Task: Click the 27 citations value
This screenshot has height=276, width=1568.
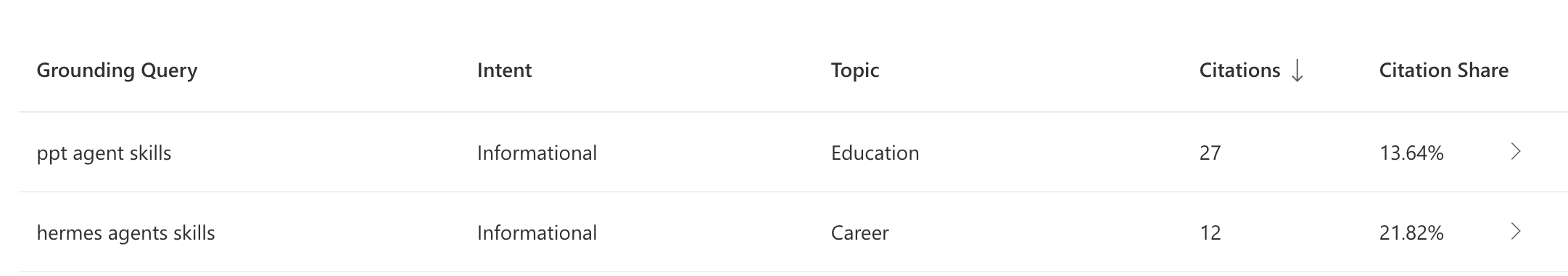Action: (1210, 153)
